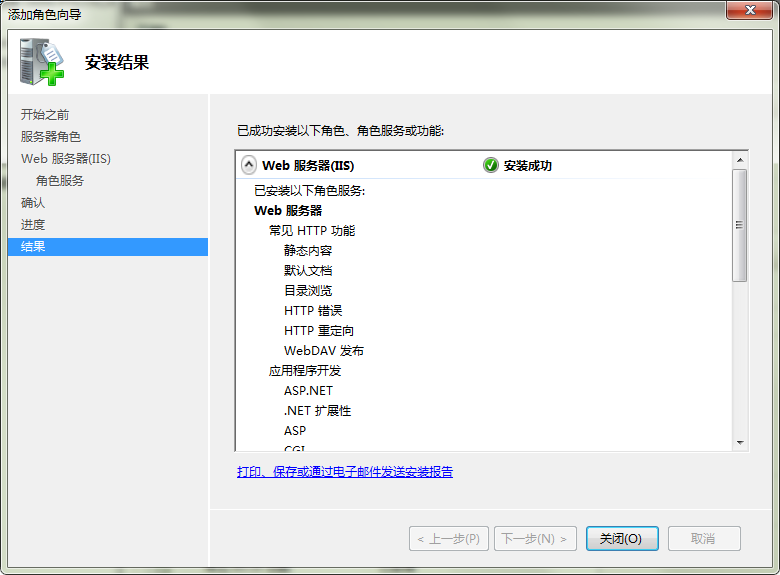Click the 静态内容 entry
This screenshot has height=575, width=780.
[x=308, y=251]
